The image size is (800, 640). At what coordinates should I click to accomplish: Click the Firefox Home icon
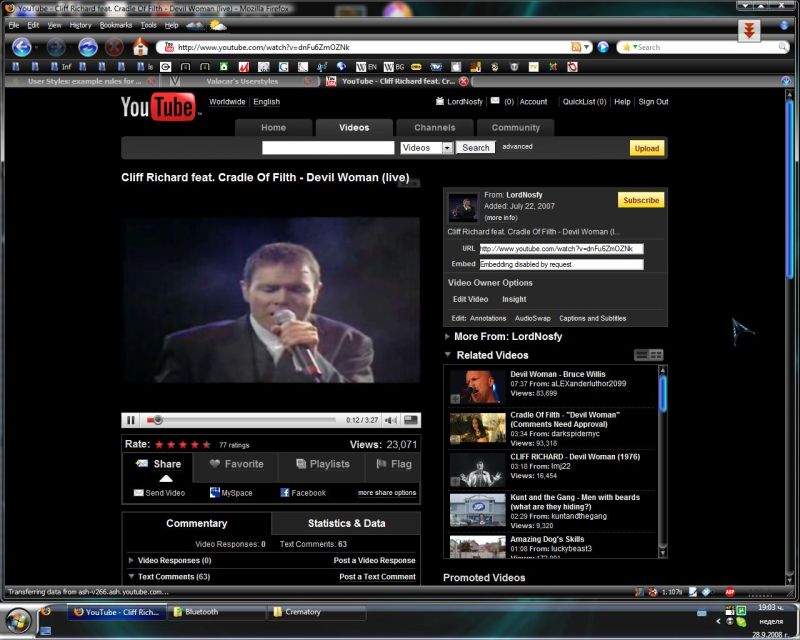click(140, 47)
